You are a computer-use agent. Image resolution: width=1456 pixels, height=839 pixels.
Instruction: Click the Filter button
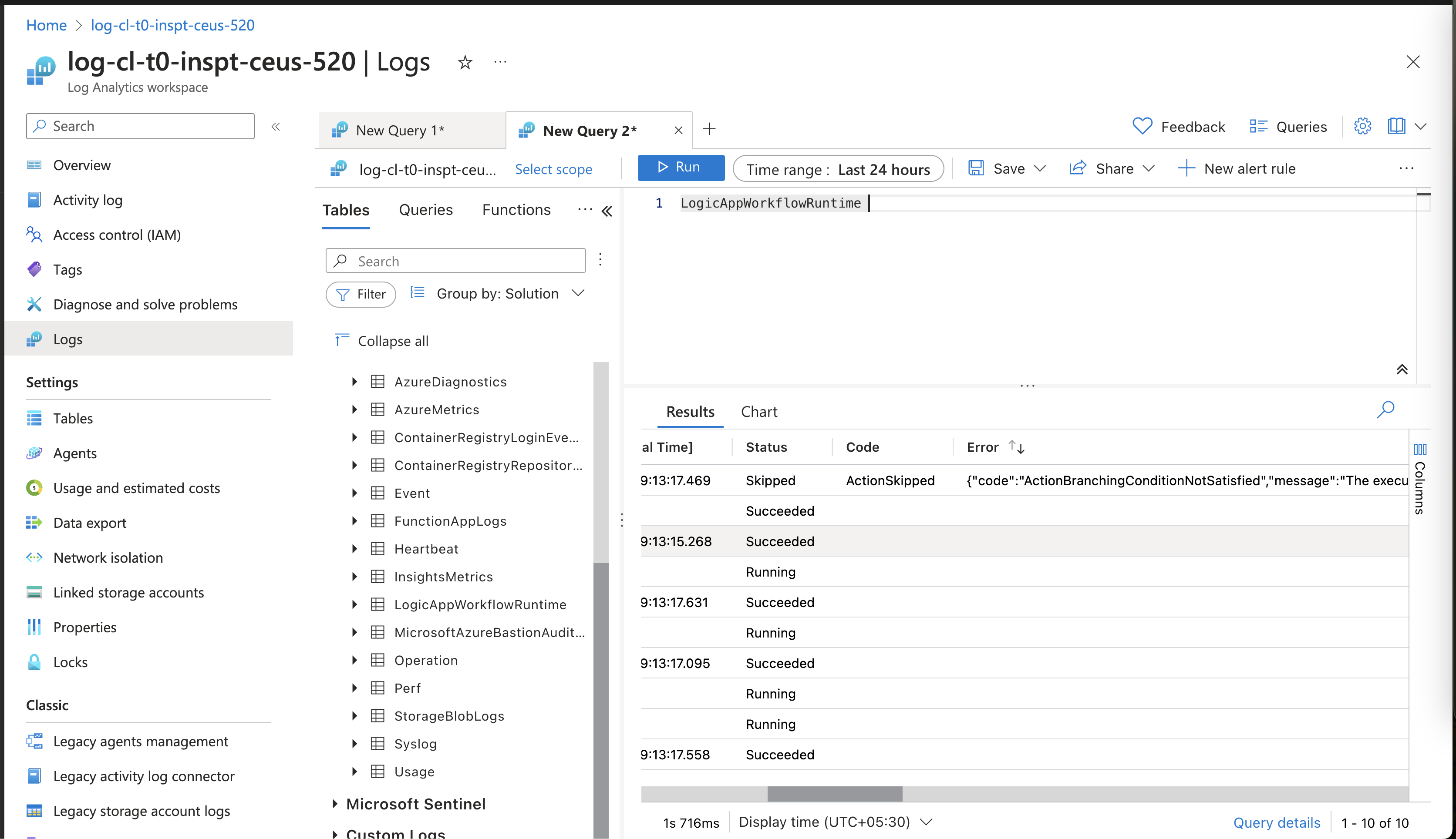point(361,294)
